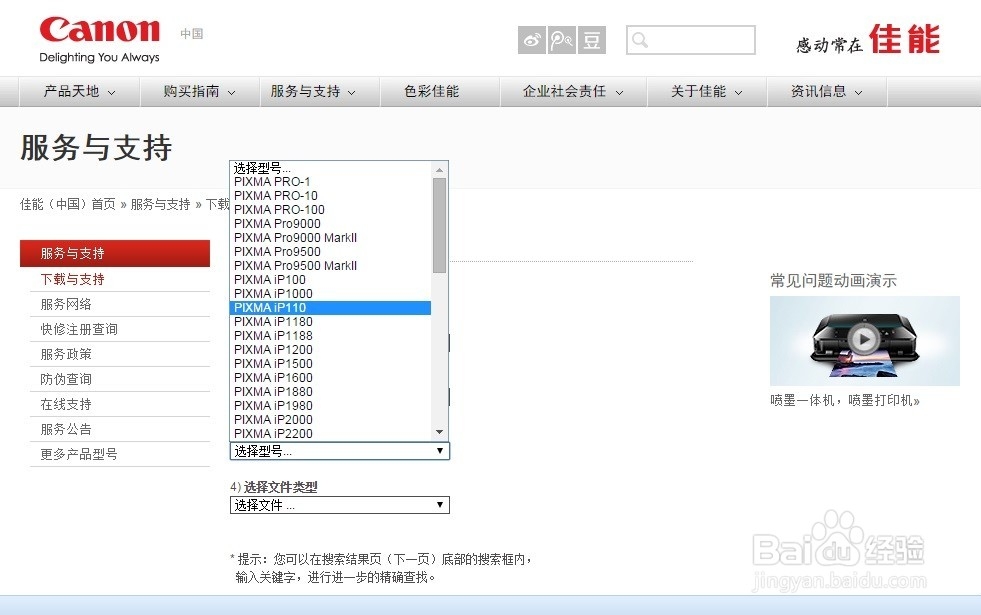Select PIXMA PRO-10 from the list

click(x=331, y=196)
